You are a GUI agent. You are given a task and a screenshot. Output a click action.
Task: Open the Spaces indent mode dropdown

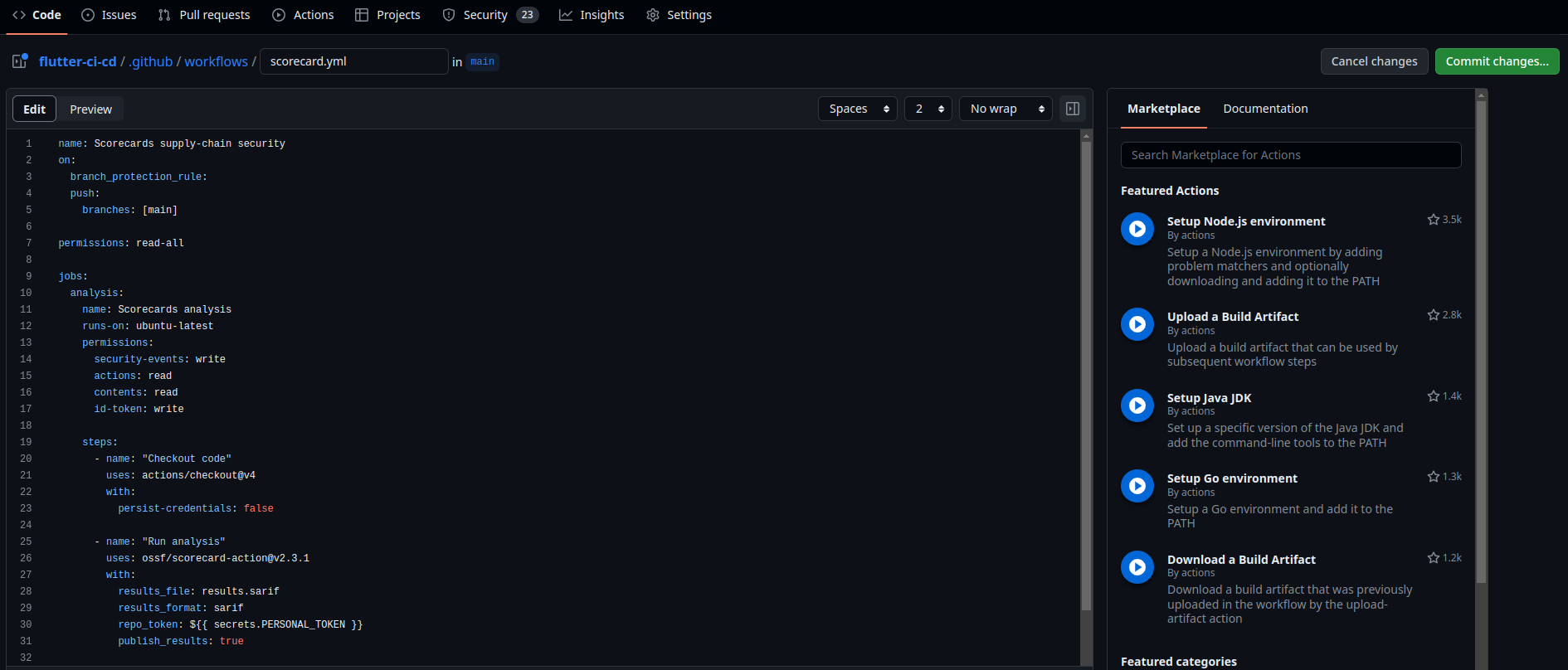[858, 109]
